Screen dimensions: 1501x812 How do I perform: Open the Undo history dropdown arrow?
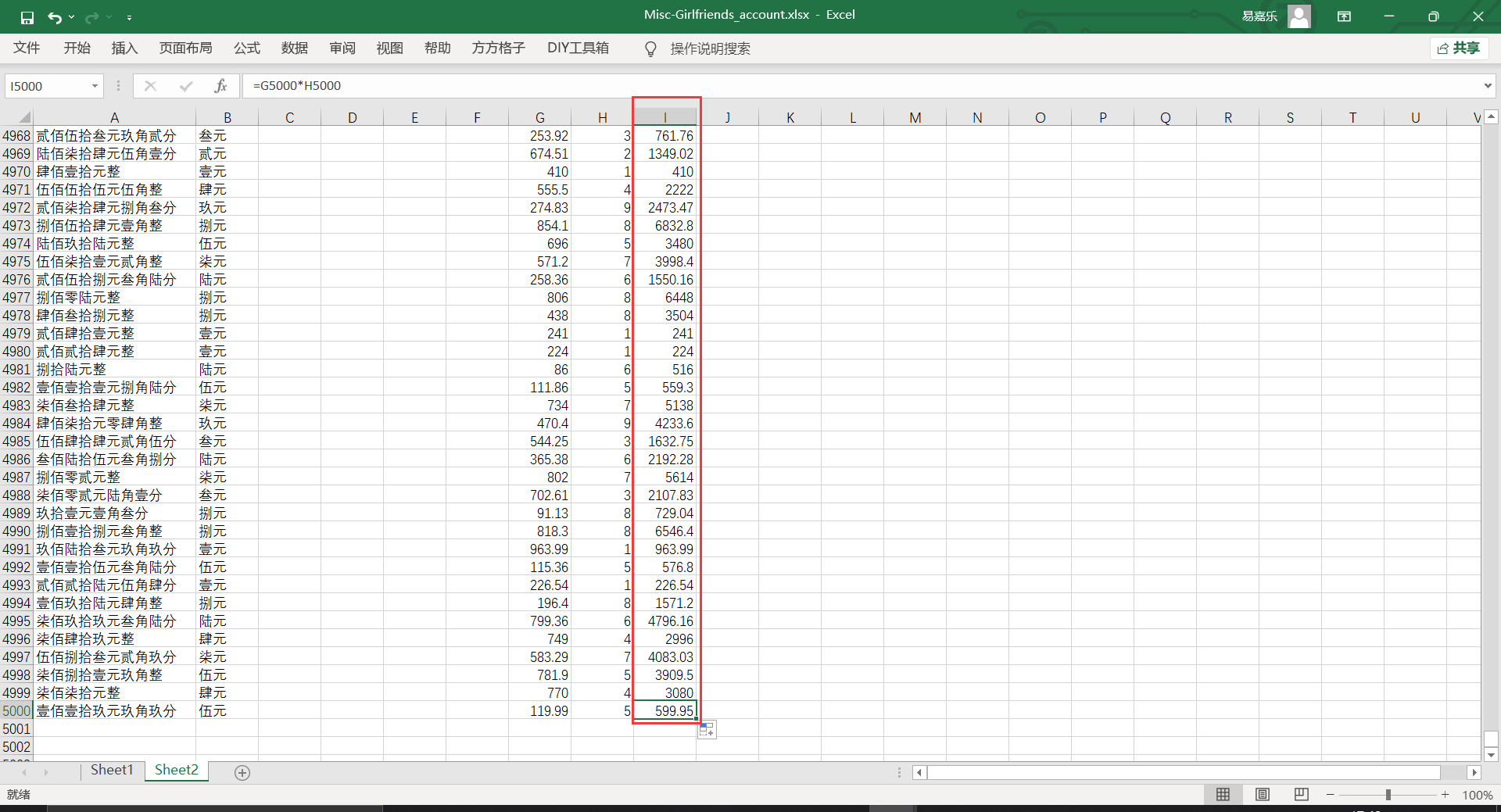(71, 17)
